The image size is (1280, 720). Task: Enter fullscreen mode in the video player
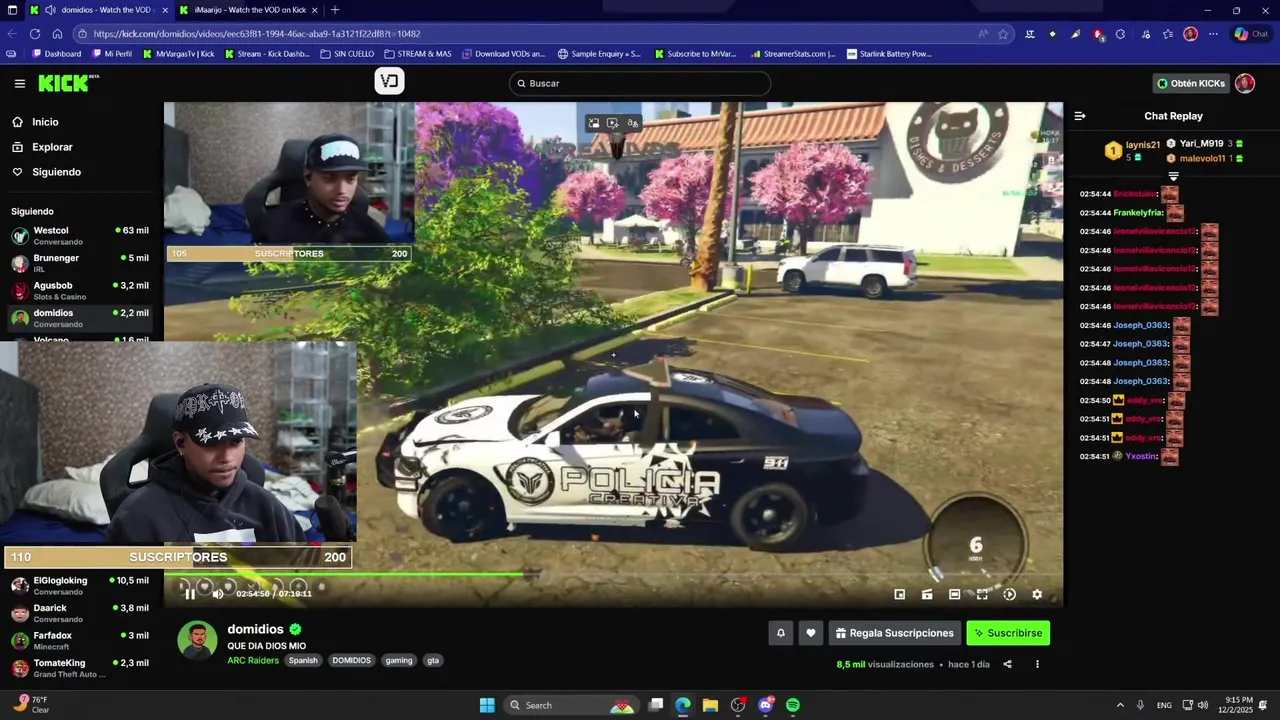[x=982, y=594]
